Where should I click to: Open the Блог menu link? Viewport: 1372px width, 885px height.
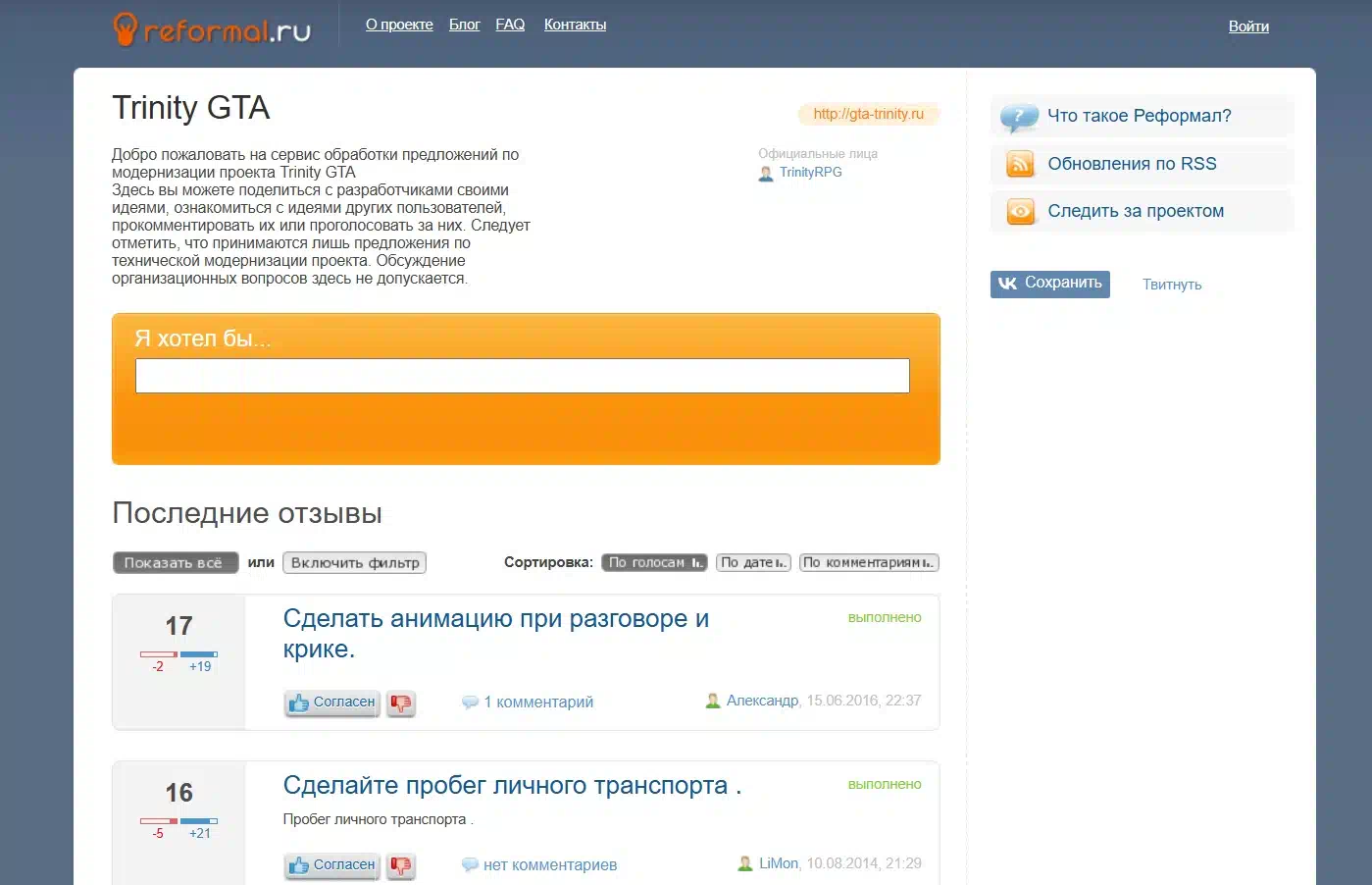click(x=464, y=25)
